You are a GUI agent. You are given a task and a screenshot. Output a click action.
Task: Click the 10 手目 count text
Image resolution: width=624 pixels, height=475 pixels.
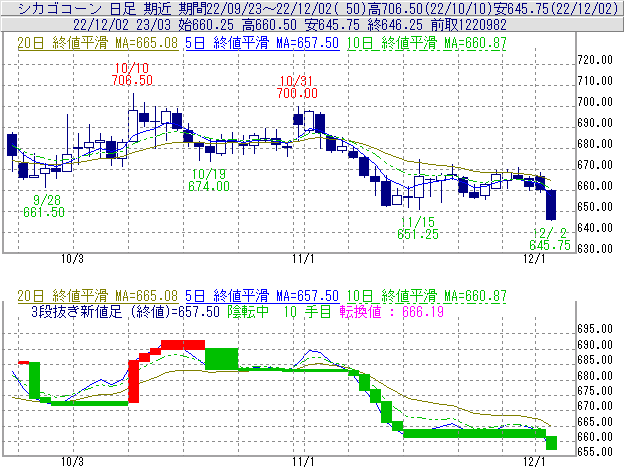click(307, 311)
